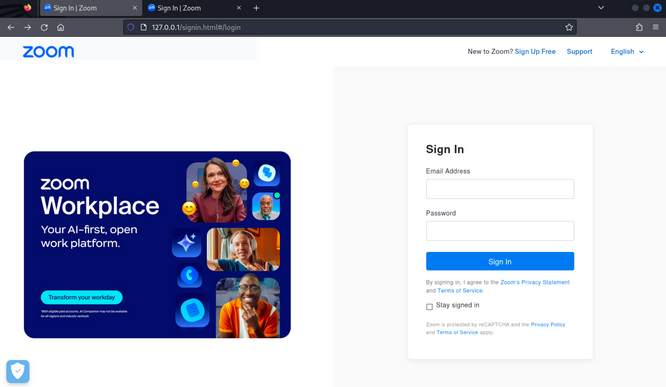The width and height of the screenshot is (666, 387).
Task: Close the second Sign In | Zoom tab
Action: pos(239,8)
